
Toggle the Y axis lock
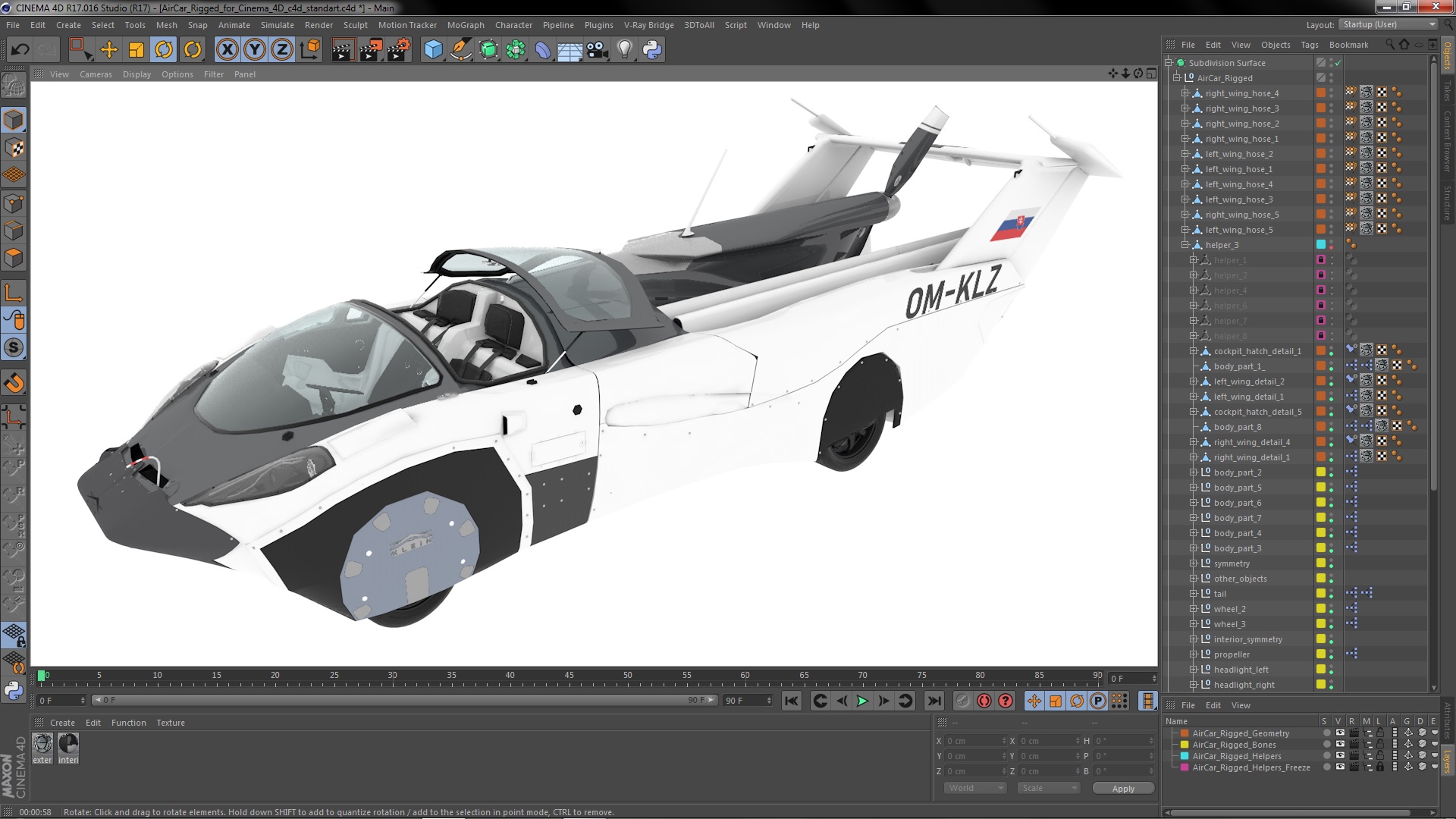(255, 50)
